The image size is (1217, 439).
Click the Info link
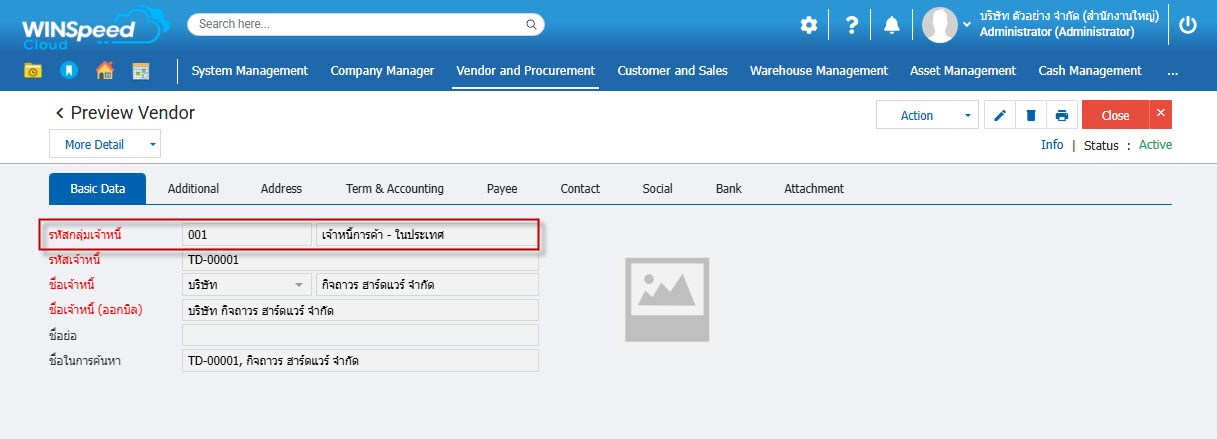1051,145
